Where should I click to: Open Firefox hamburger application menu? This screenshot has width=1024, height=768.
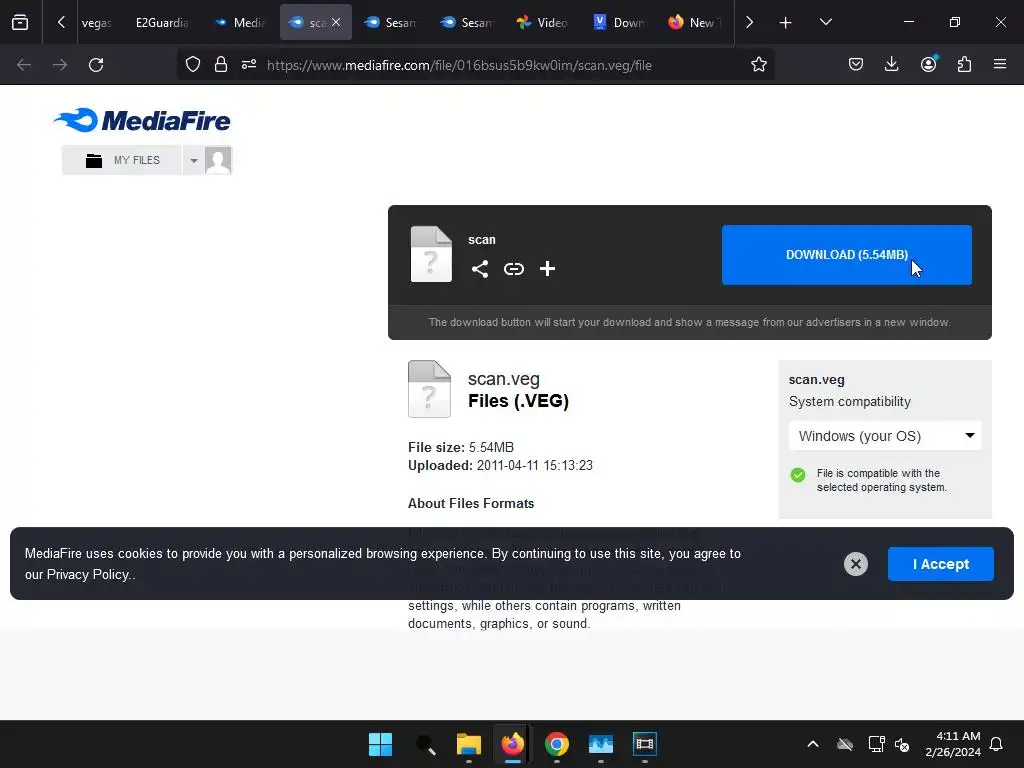pos(1000,64)
